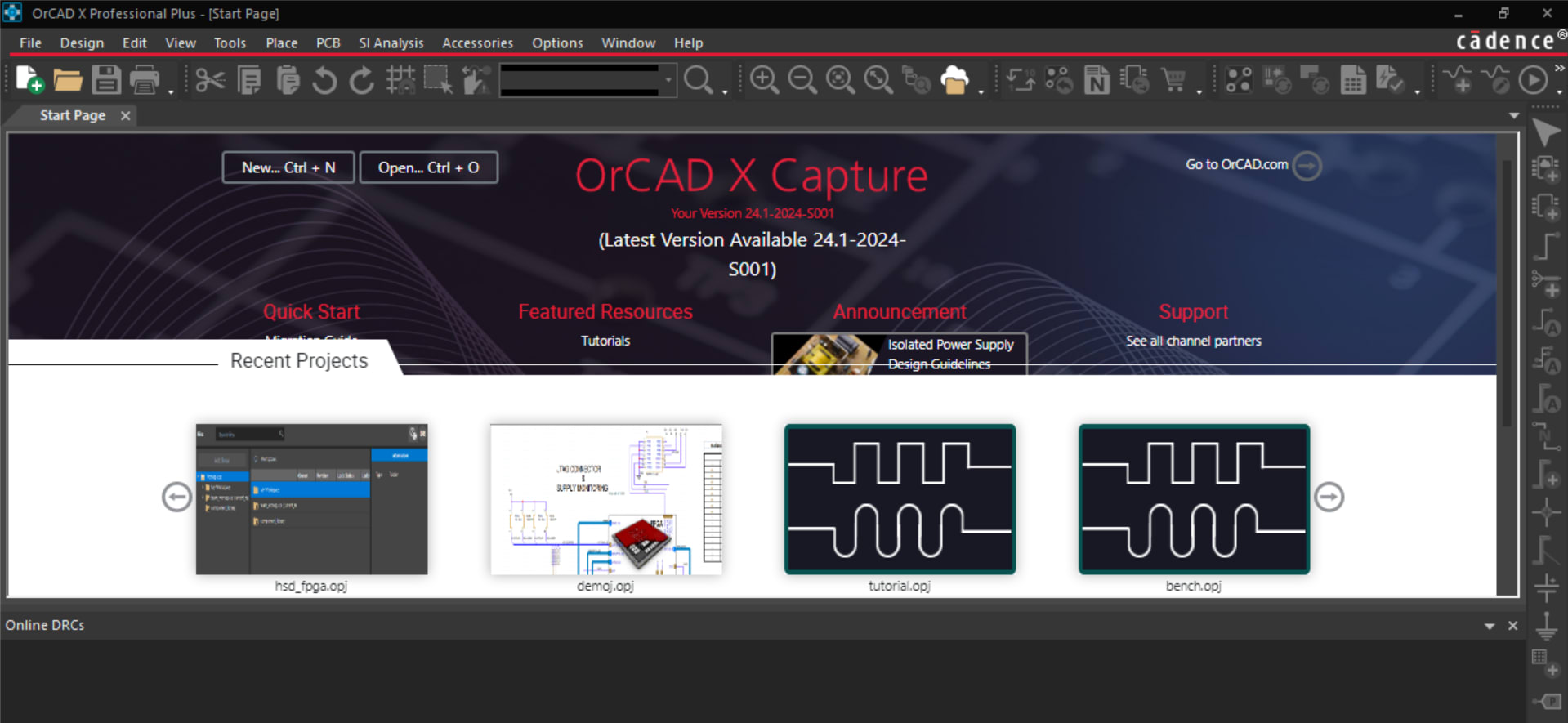Click the Save floppy disk icon

click(x=106, y=79)
